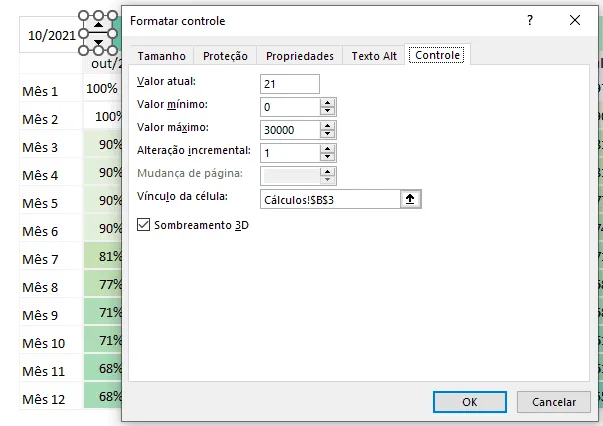603x426 pixels.
Task: Click the spin button up arrow on sheet
Action: pyautogui.click(x=98, y=25)
